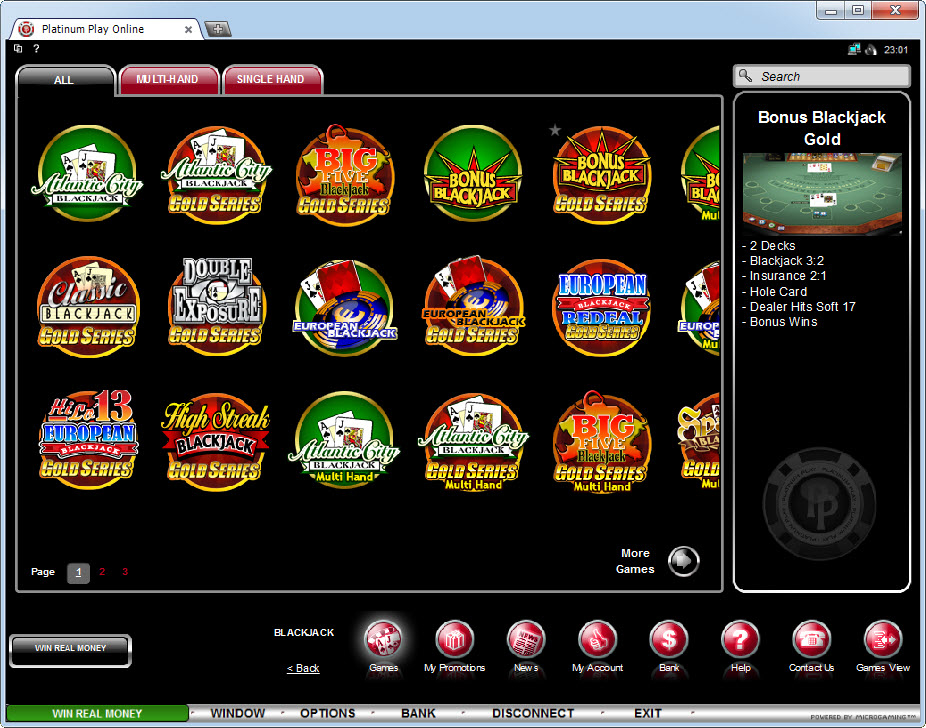
Task: Switch to Games View icon
Action: pos(883,640)
